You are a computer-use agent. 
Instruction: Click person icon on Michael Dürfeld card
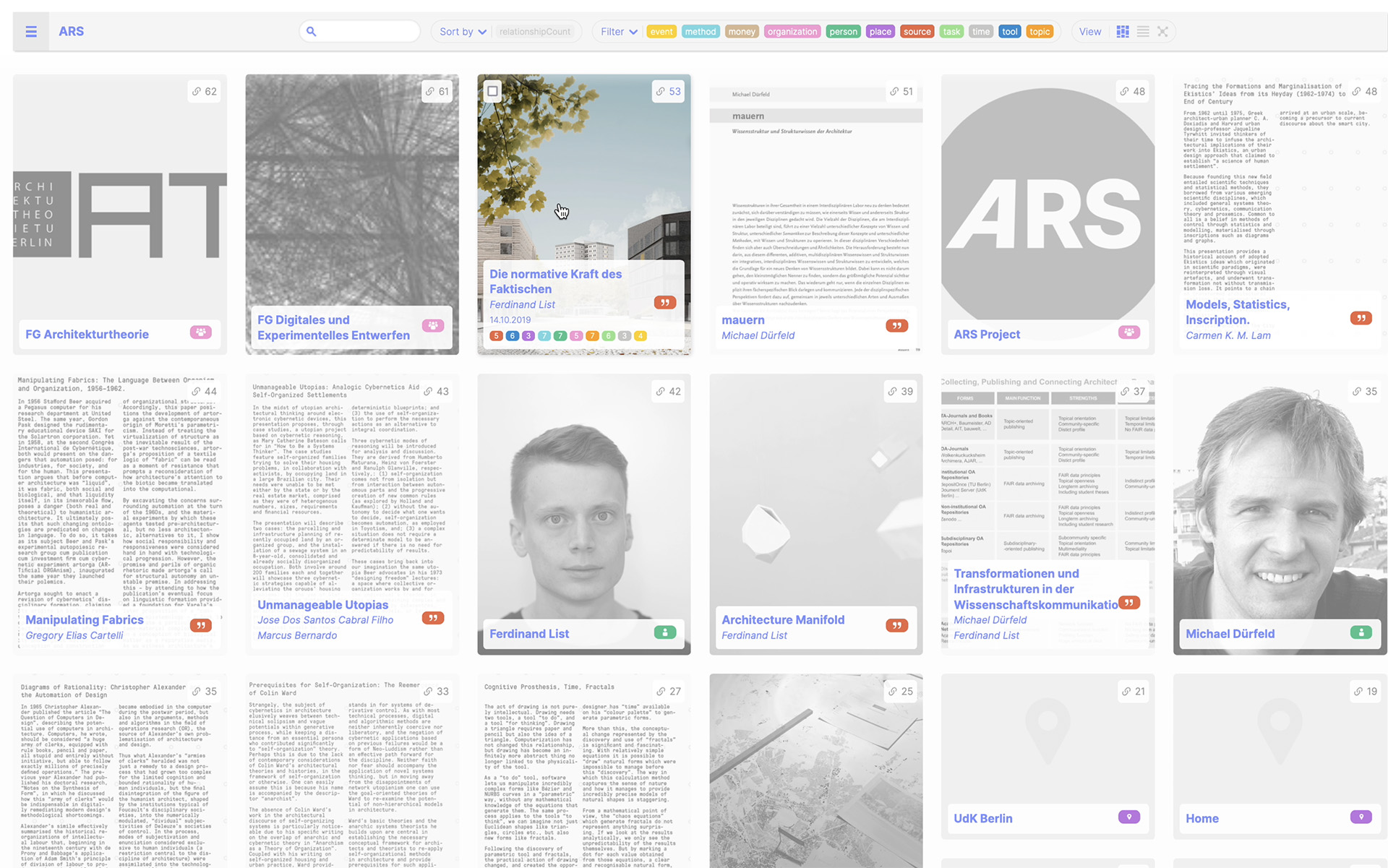coord(1361,632)
